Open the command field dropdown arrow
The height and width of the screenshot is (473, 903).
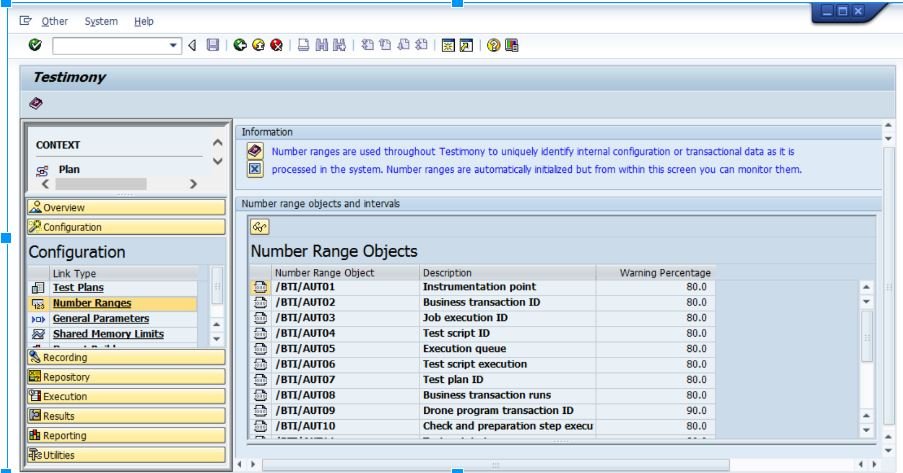173,46
